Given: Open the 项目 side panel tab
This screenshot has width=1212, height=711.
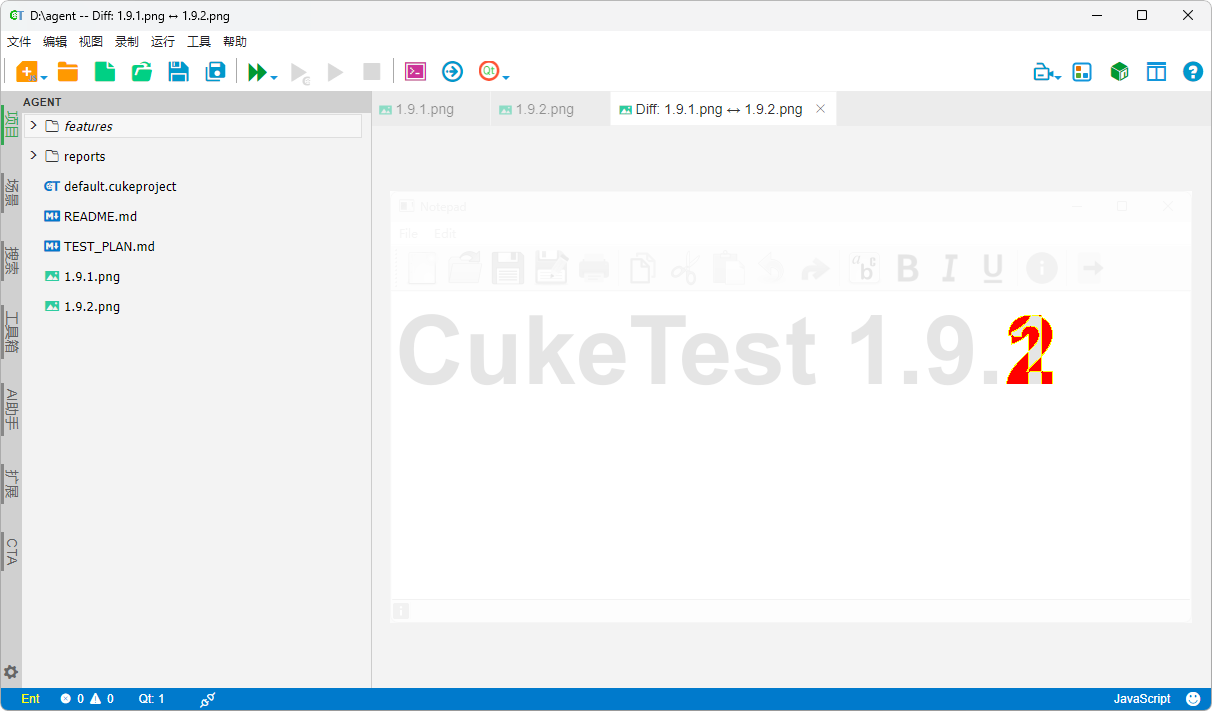Looking at the screenshot, I should coord(11,124).
